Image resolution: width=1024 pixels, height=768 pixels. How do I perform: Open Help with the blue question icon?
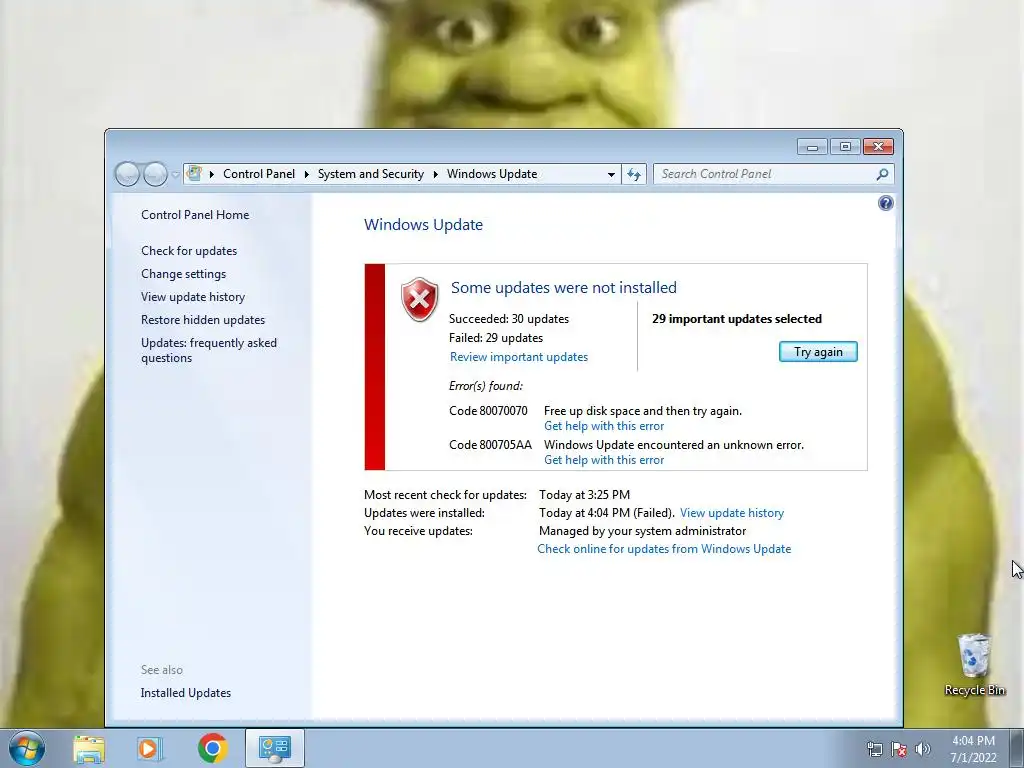[886, 203]
